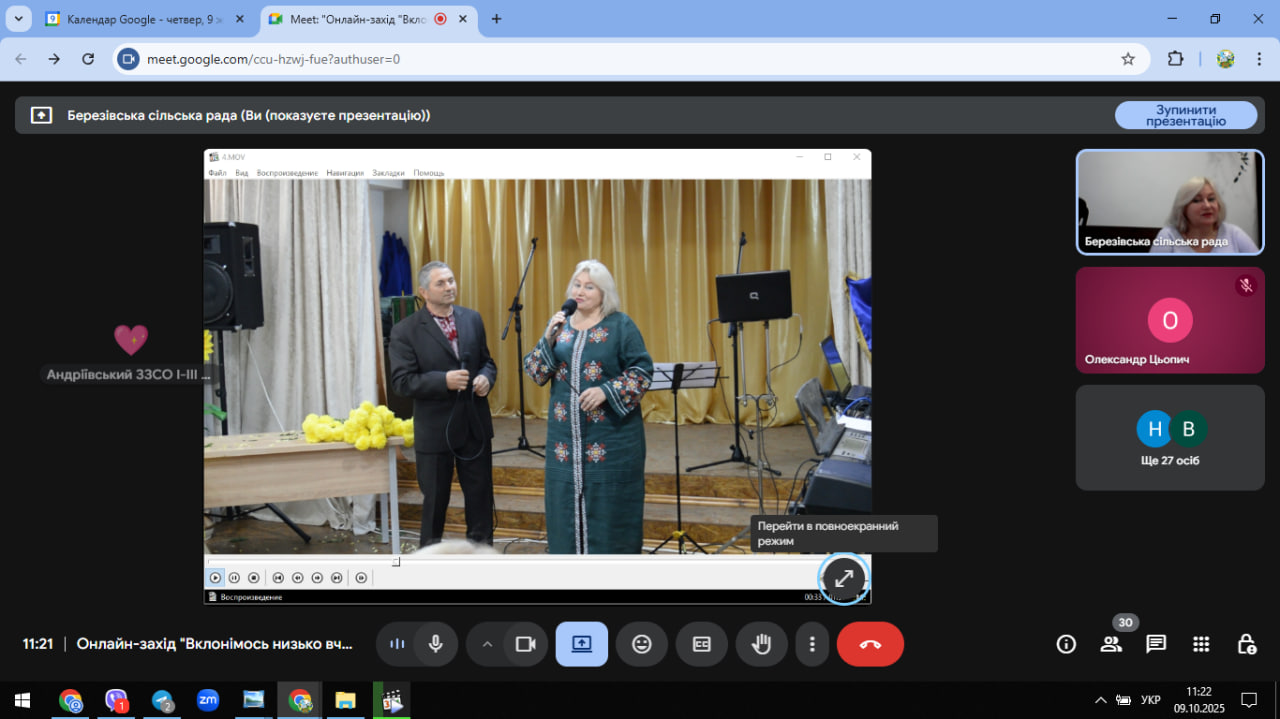Switch to the Календар Google tab
This screenshot has height=719, width=1280.
[140, 19]
